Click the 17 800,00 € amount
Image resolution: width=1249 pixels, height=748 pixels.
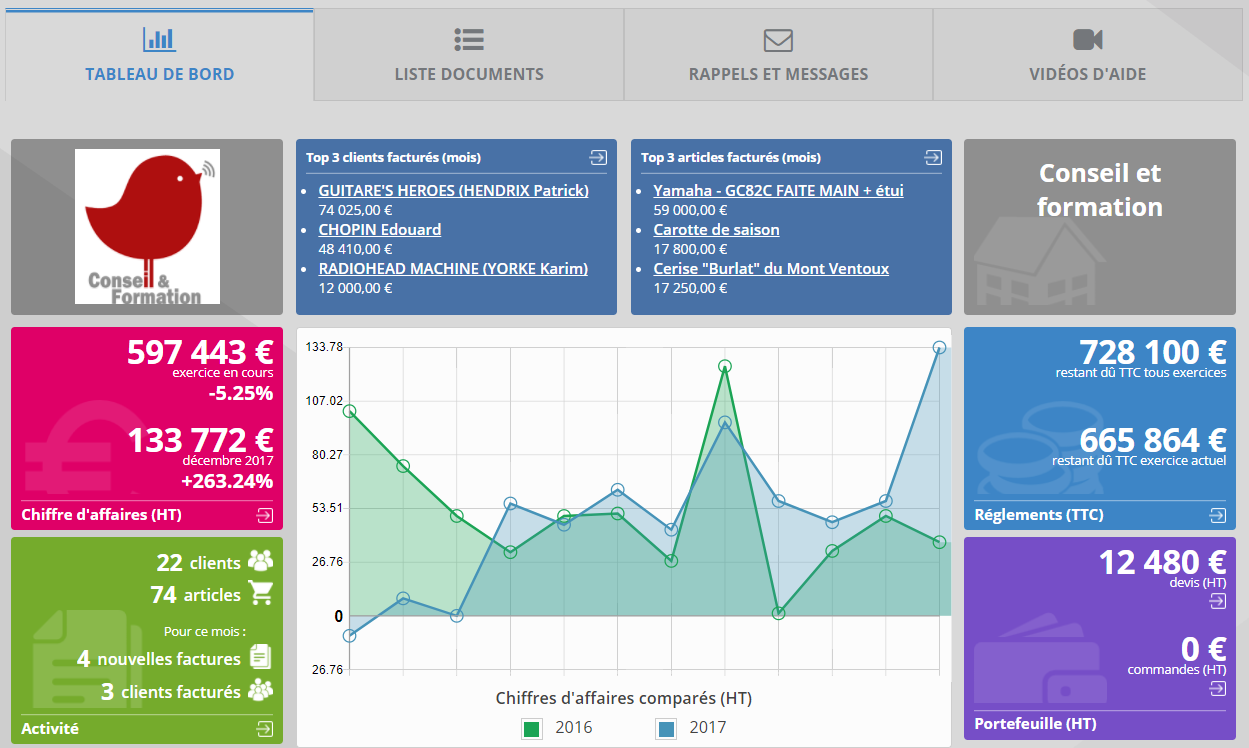690,249
